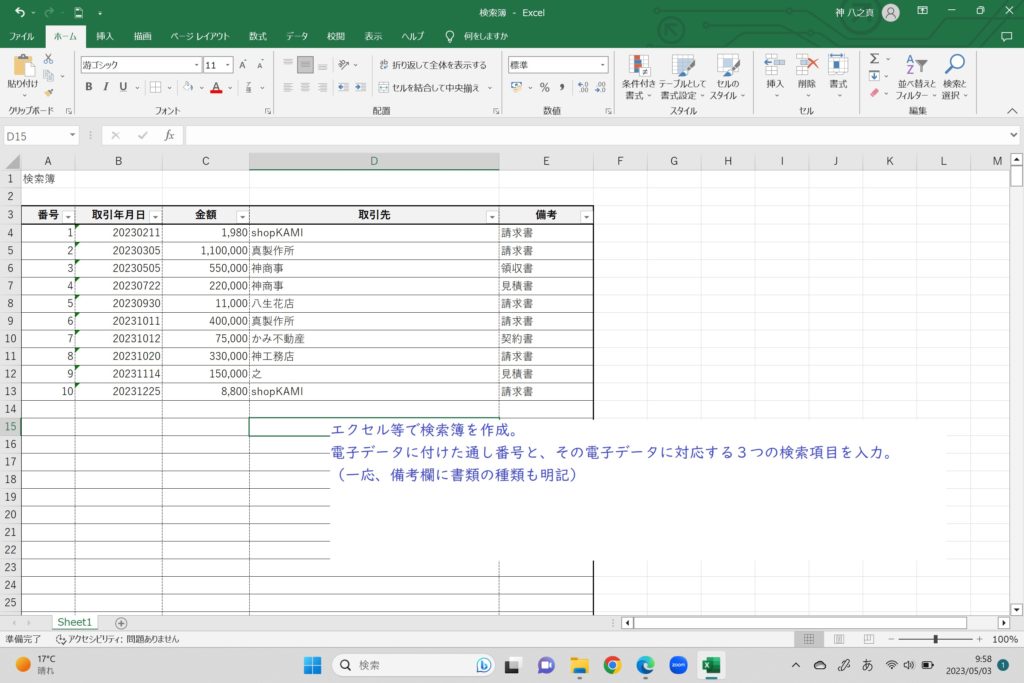The width and height of the screenshot is (1024, 683).
Task: Click the Find & Select (検索と選択) magnifier icon
Action: tap(955, 67)
